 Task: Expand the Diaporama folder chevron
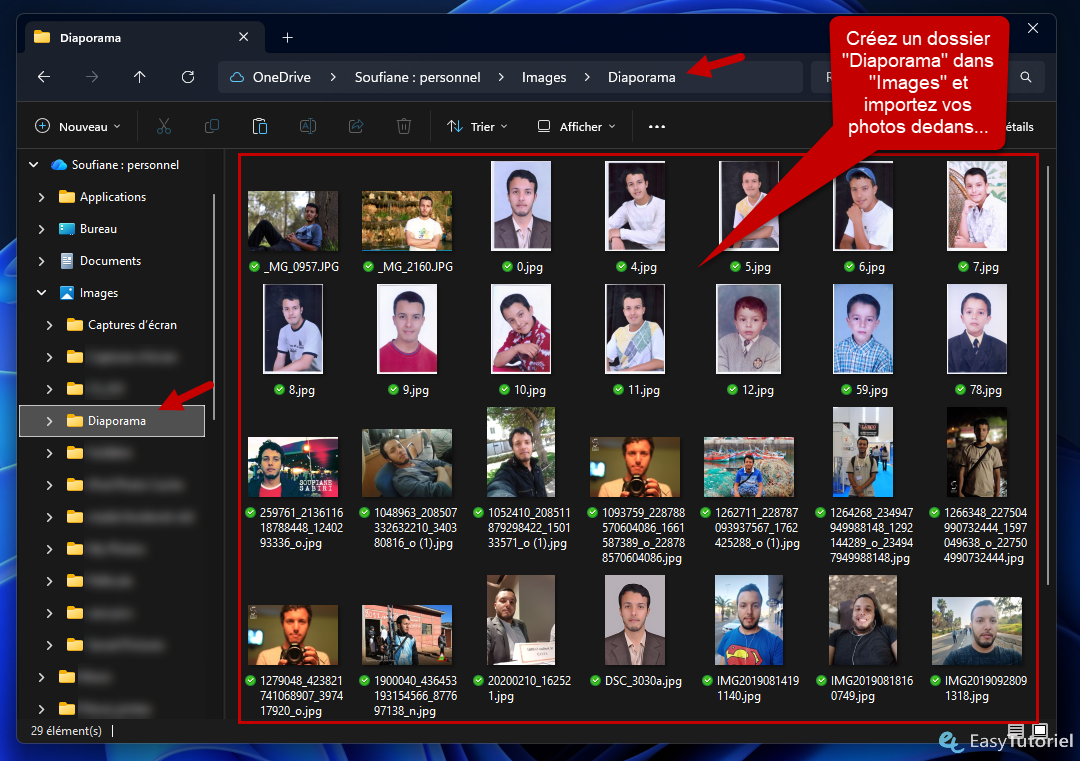[x=50, y=421]
